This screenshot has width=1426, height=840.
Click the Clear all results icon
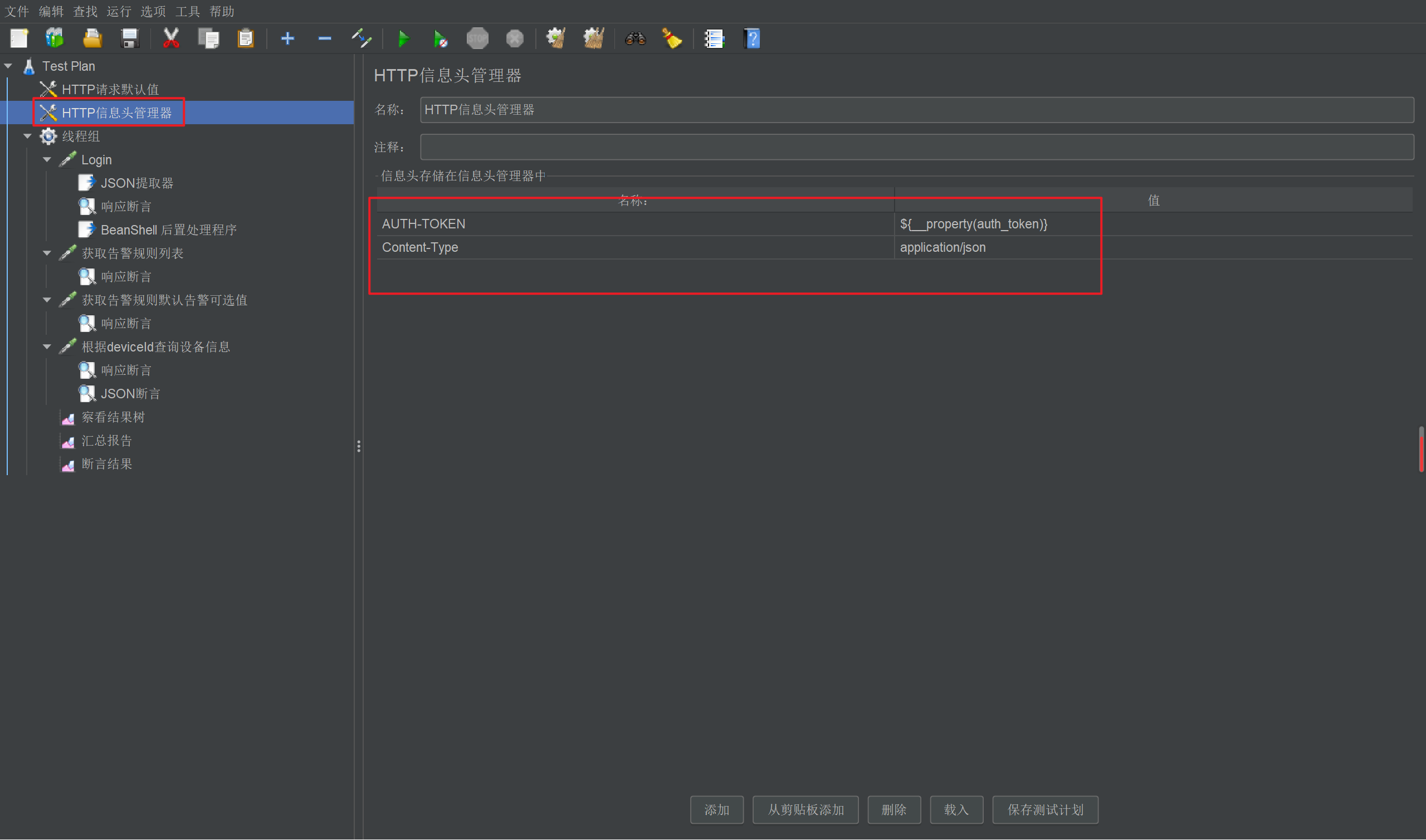594,38
